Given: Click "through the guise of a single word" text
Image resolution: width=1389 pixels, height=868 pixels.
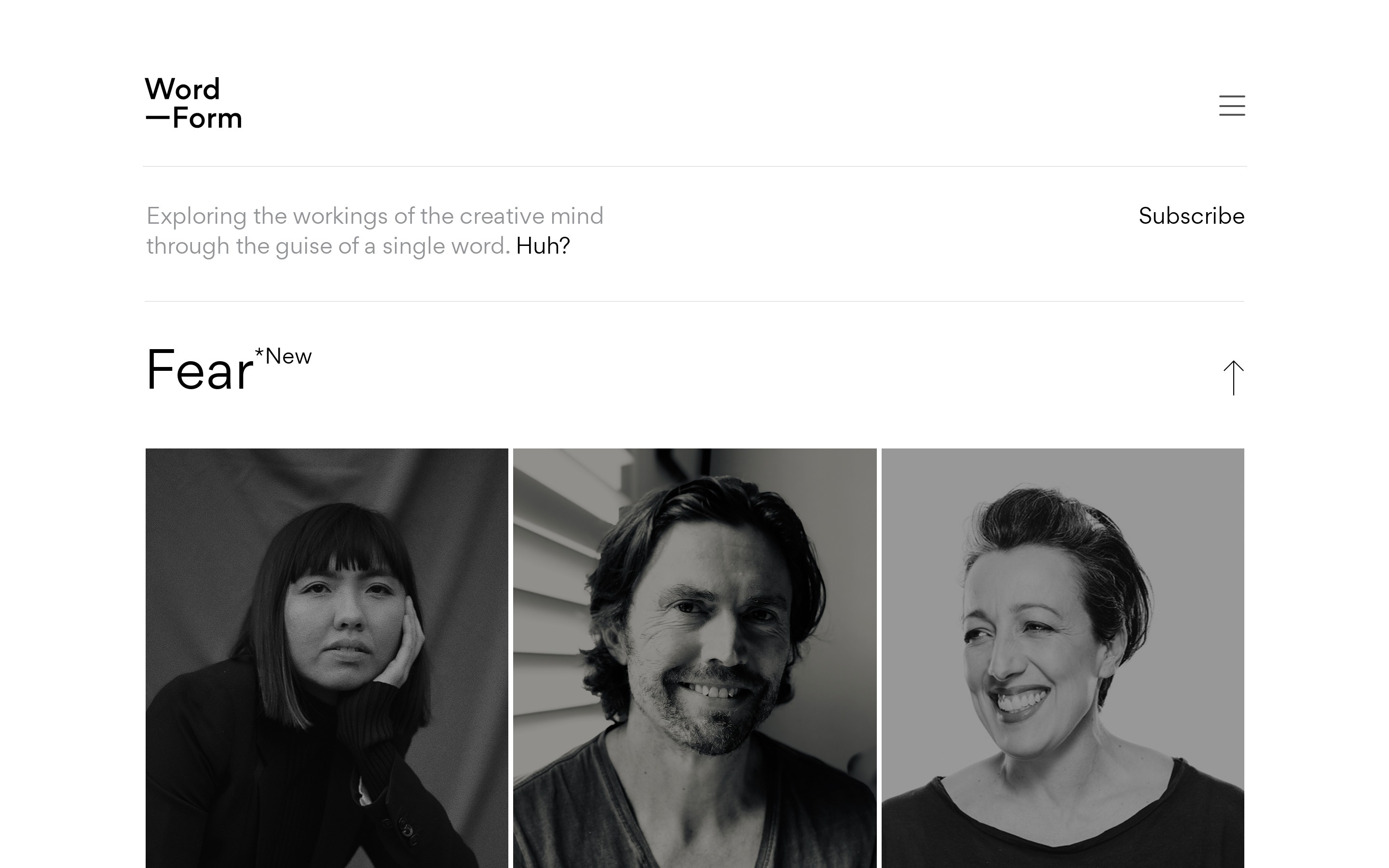Looking at the screenshot, I should 328,246.
